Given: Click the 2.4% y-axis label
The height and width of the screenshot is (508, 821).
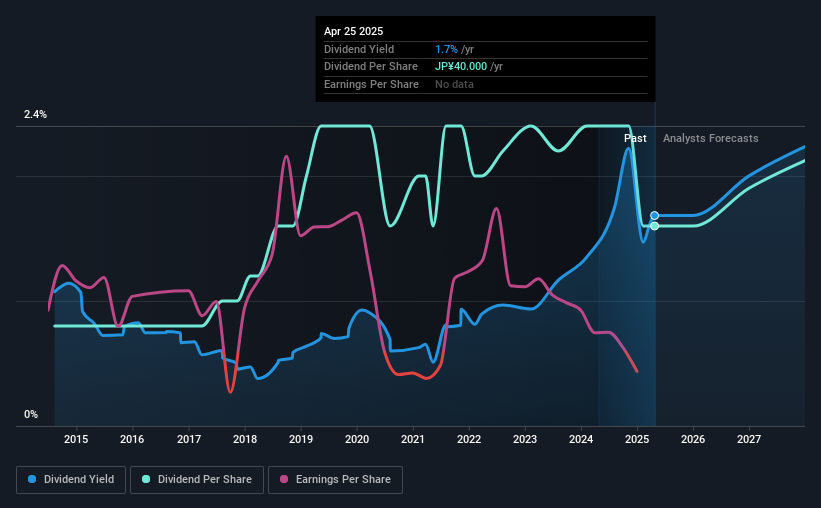Looking at the screenshot, I should point(35,114).
